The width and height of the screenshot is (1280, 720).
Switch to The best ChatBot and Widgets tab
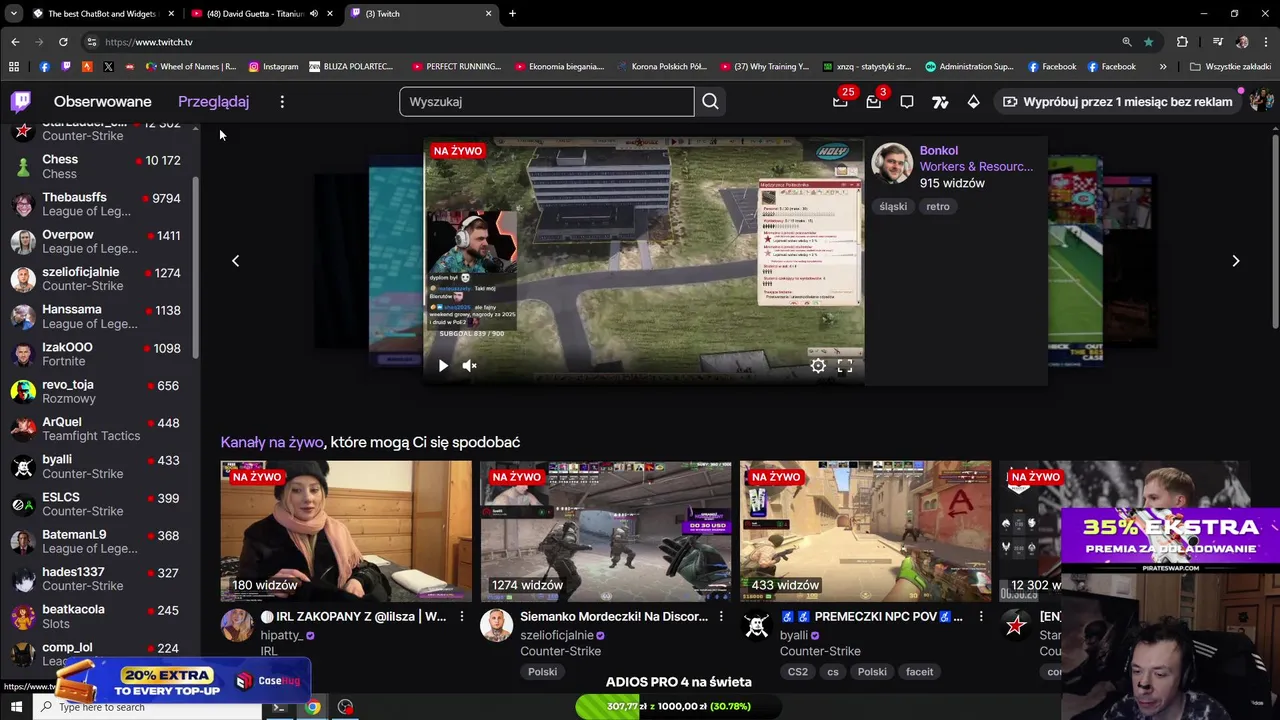(102, 14)
